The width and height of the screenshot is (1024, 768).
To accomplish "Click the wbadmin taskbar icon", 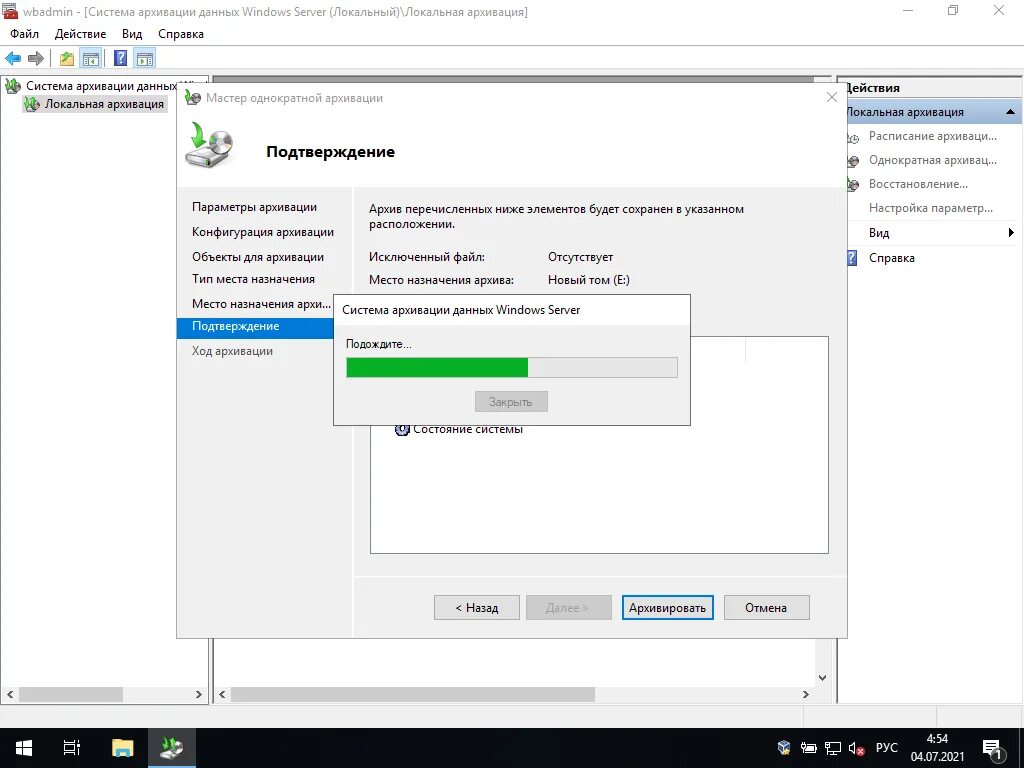I will 172,748.
